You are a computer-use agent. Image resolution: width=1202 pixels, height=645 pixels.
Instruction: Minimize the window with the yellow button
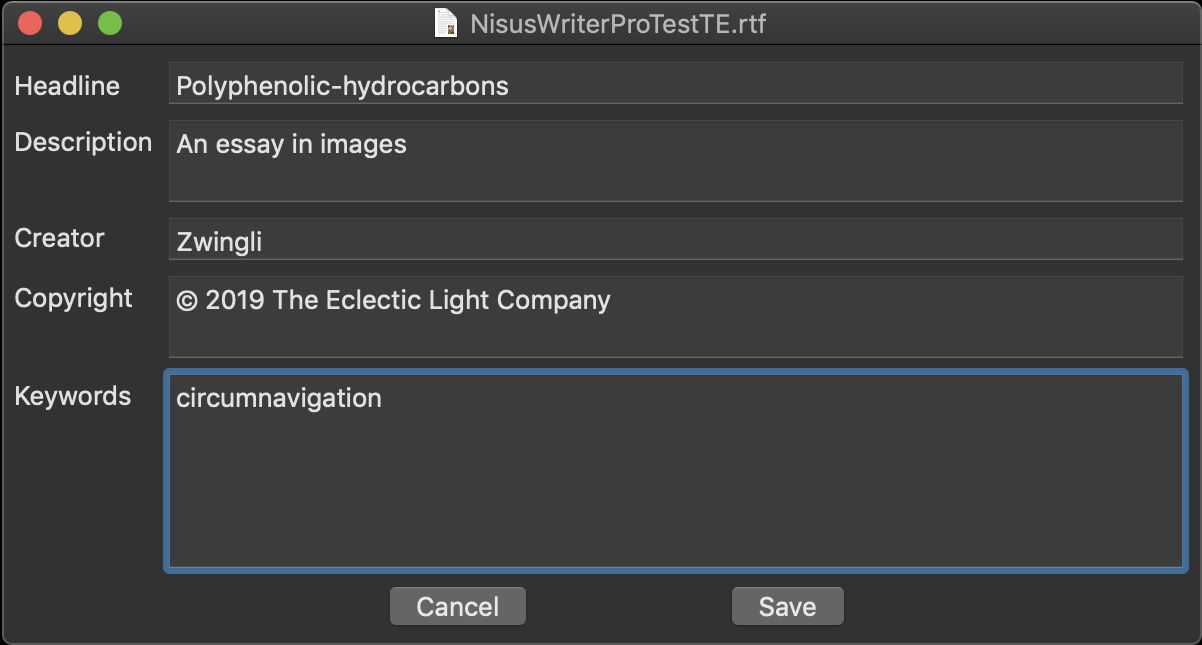pos(70,23)
